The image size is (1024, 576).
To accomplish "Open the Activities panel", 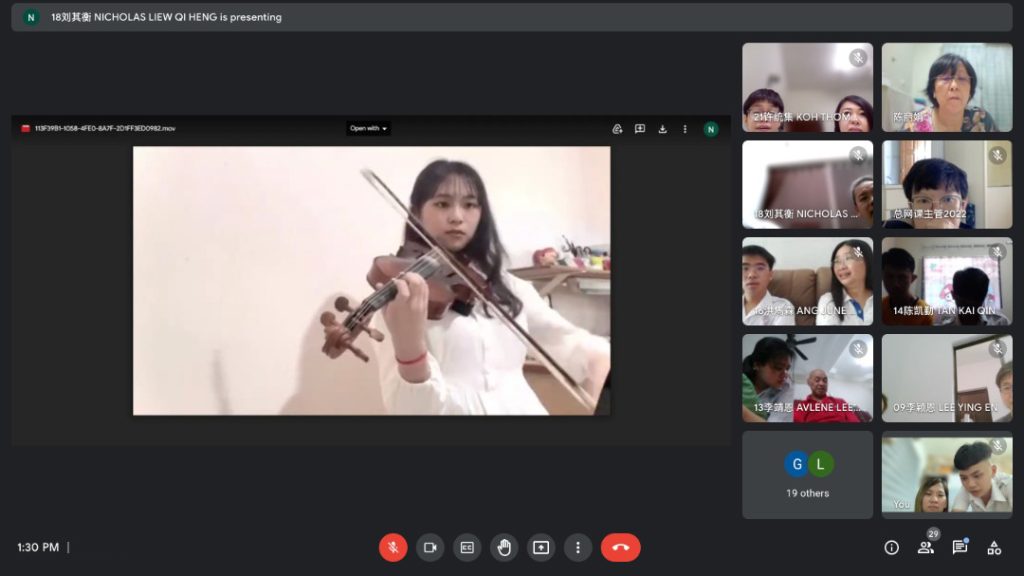I will [994, 547].
